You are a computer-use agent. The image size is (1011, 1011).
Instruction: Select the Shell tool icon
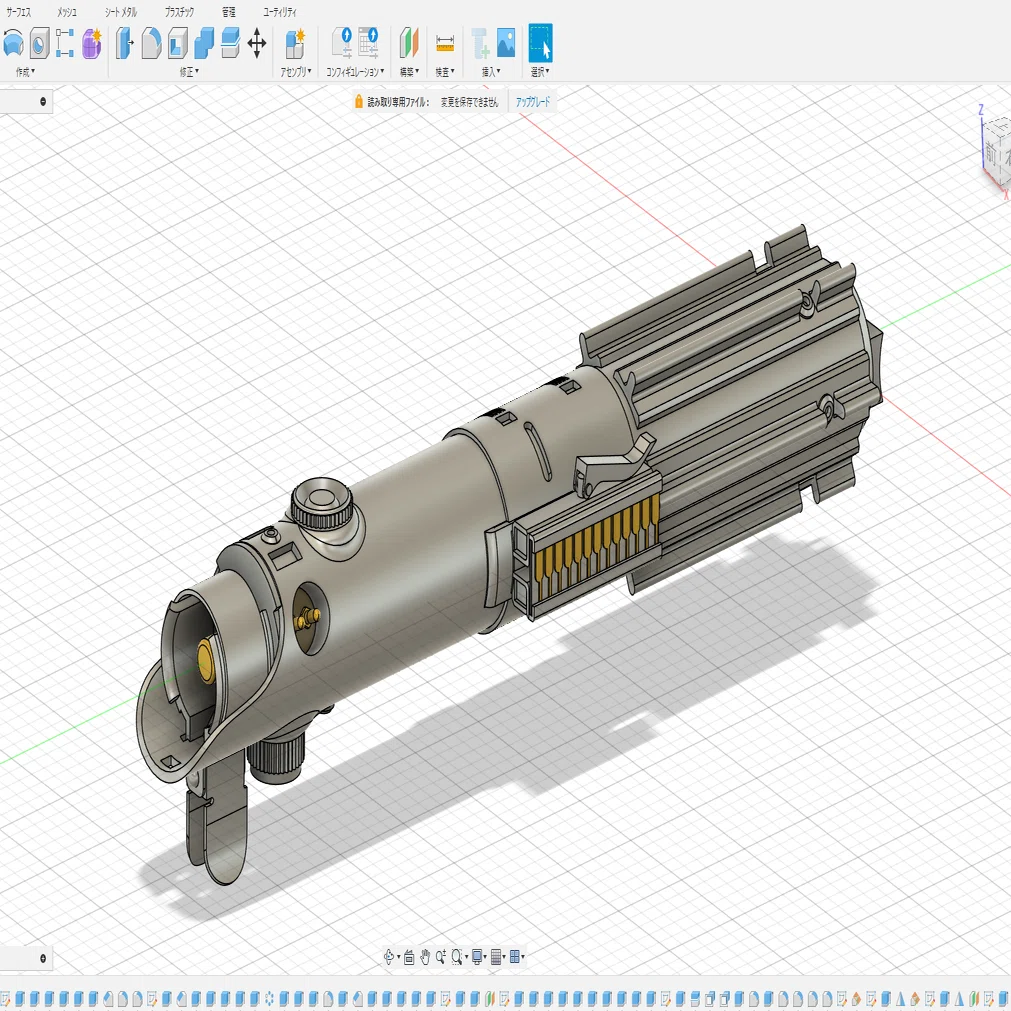(x=177, y=43)
